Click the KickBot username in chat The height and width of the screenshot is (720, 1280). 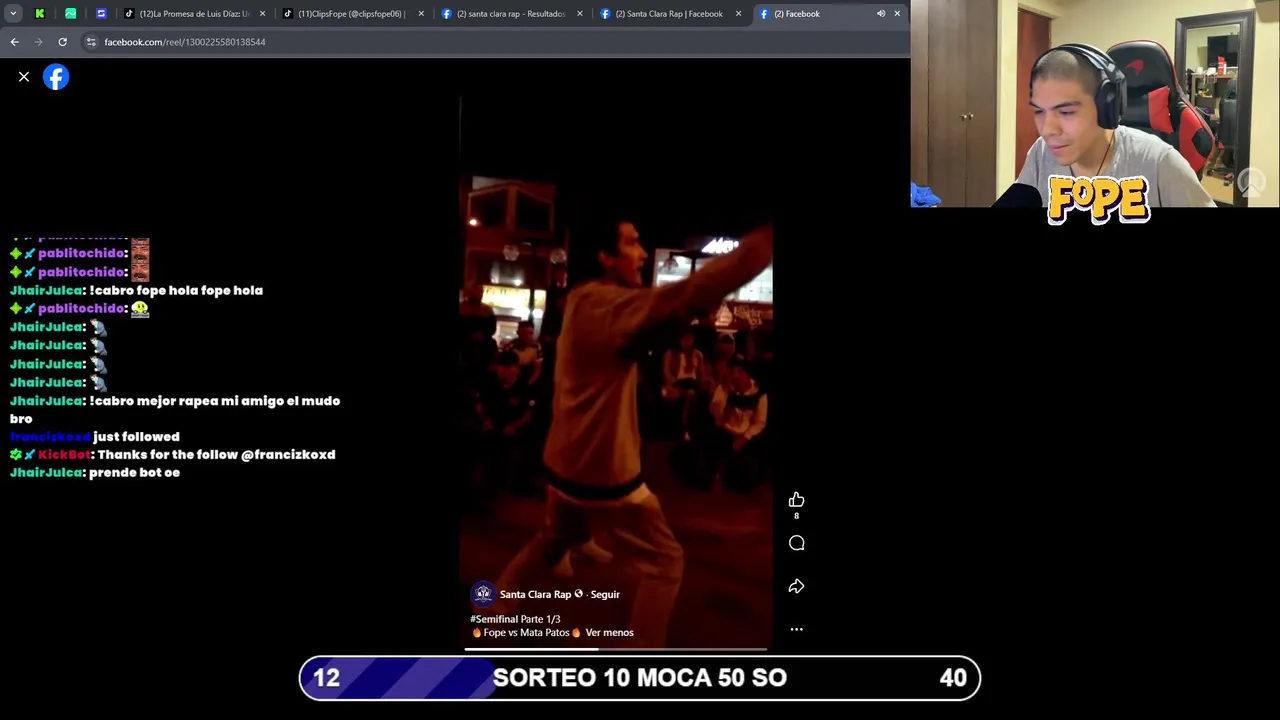point(64,455)
